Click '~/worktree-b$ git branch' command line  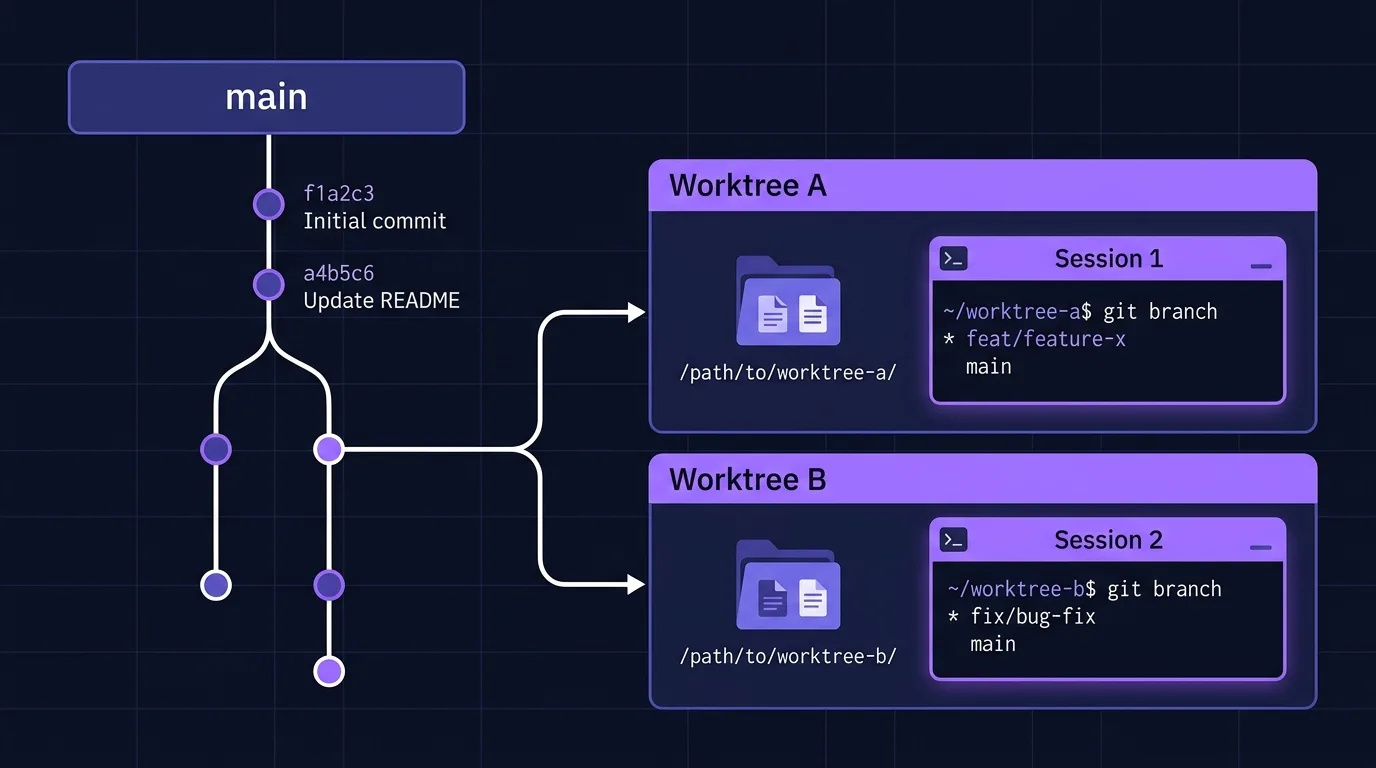tap(1084, 589)
